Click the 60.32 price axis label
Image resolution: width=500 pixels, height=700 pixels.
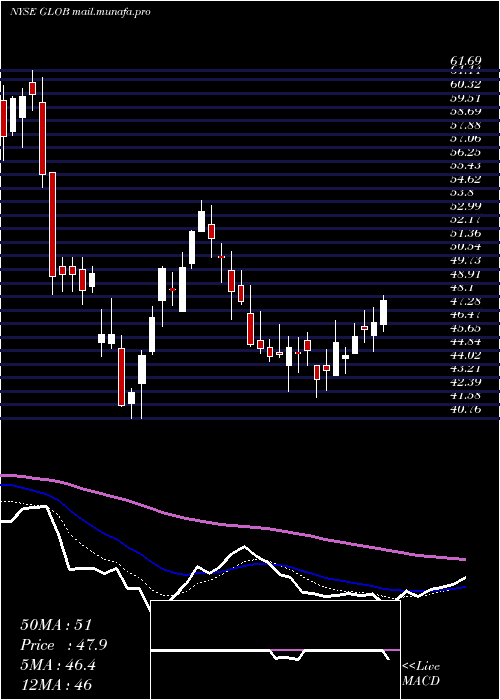tap(465, 84)
